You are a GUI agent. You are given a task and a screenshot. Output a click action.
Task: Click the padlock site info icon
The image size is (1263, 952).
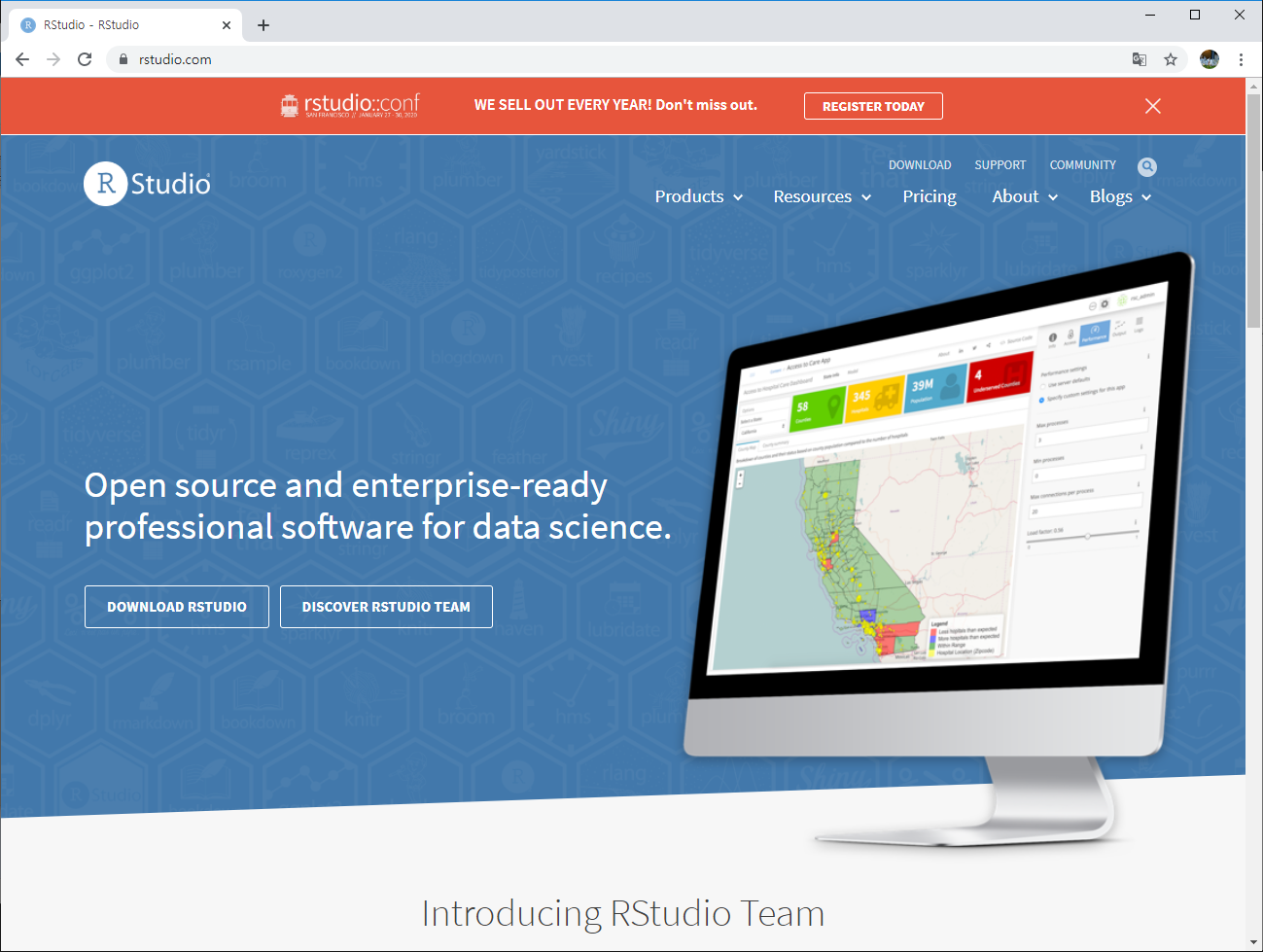(x=123, y=59)
